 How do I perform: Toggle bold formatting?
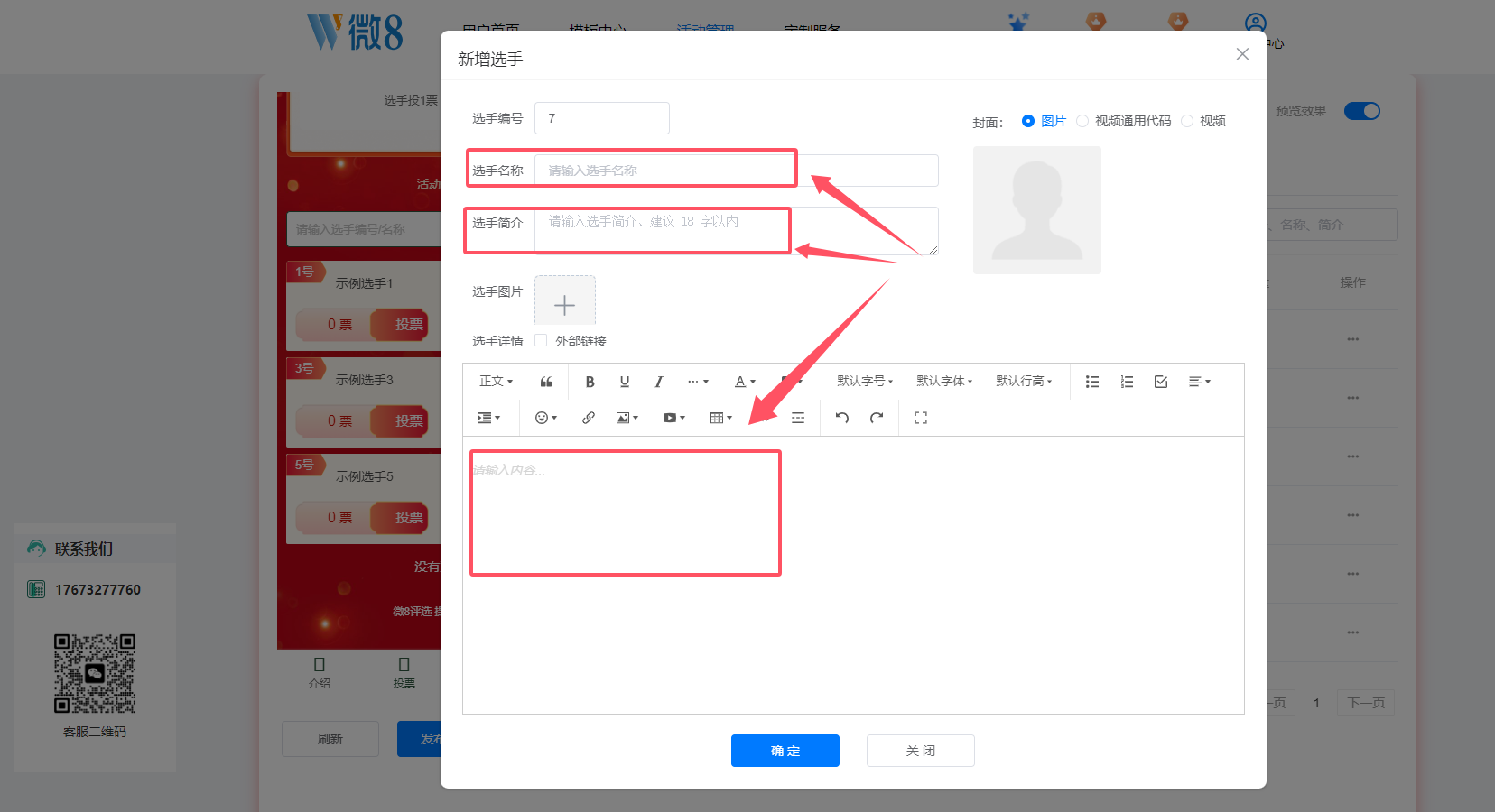click(x=590, y=382)
